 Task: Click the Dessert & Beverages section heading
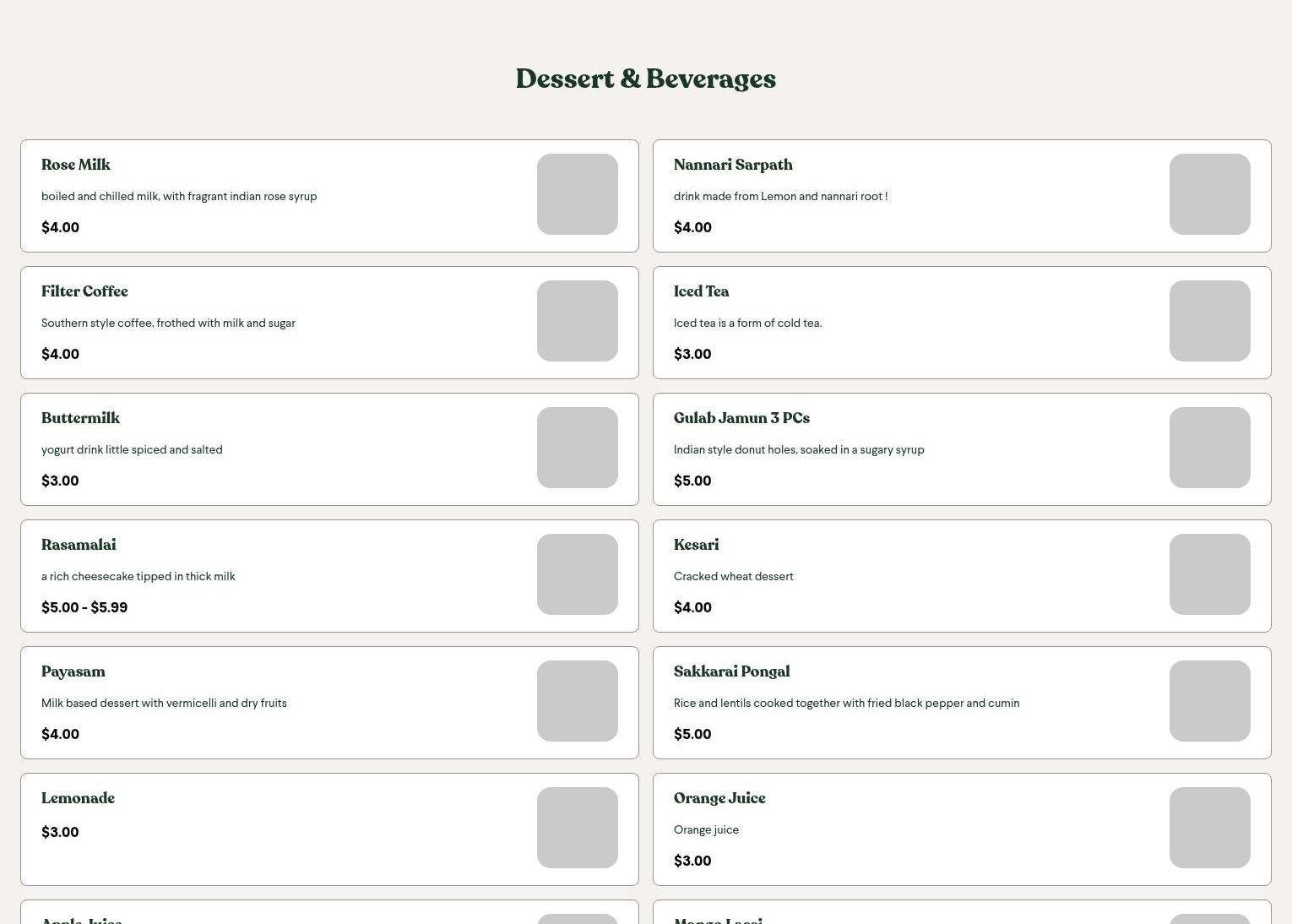click(x=645, y=79)
